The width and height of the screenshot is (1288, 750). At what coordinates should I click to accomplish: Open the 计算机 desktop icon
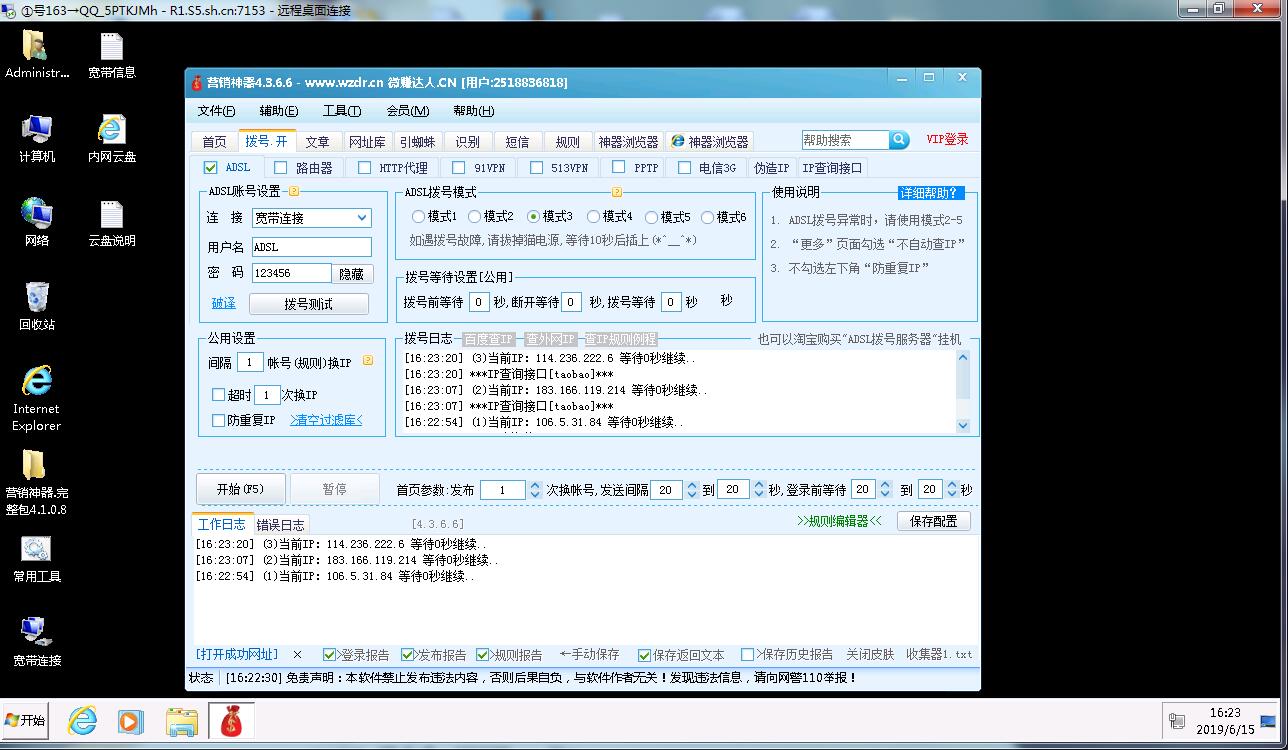(x=37, y=130)
